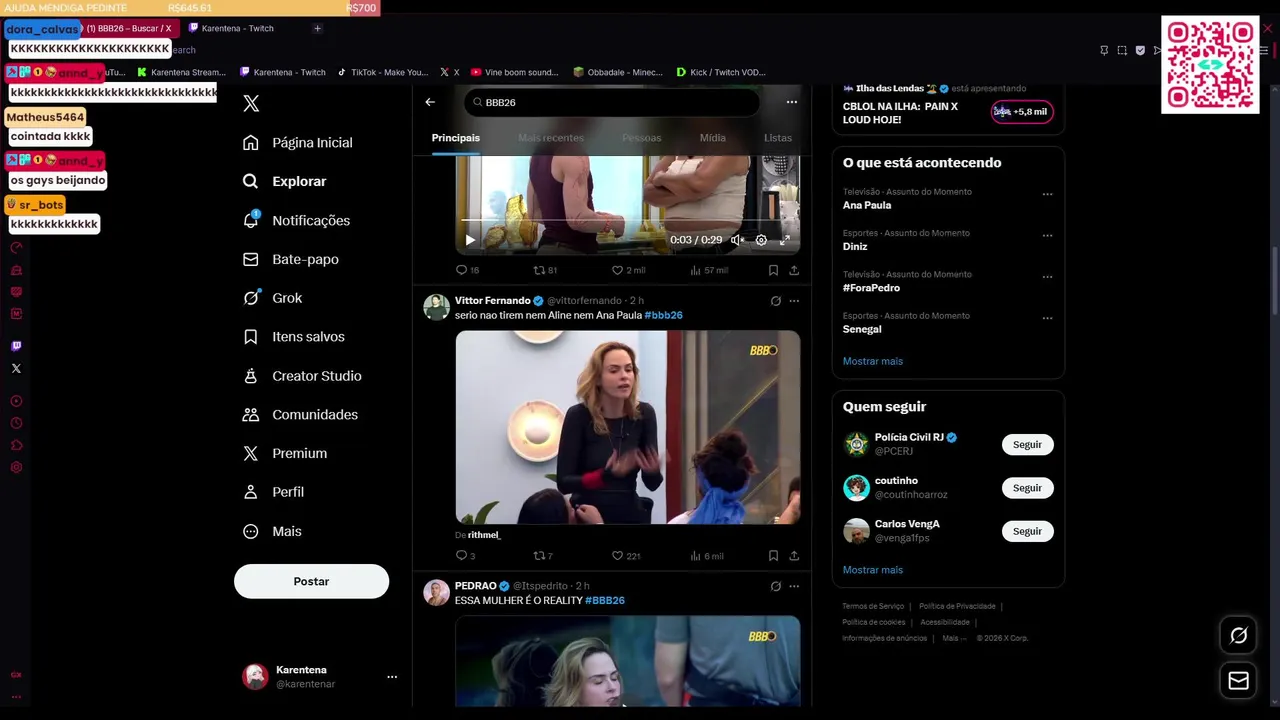Image resolution: width=1280 pixels, height=720 pixels.
Task: Expand the Mais sidebar menu
Action: [x=272, y=531]
